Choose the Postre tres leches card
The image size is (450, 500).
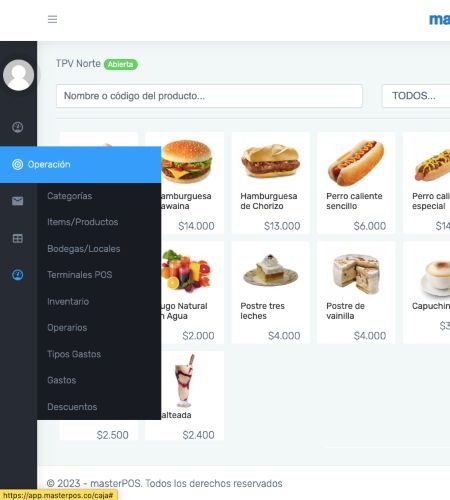click(x=271, y=293)
